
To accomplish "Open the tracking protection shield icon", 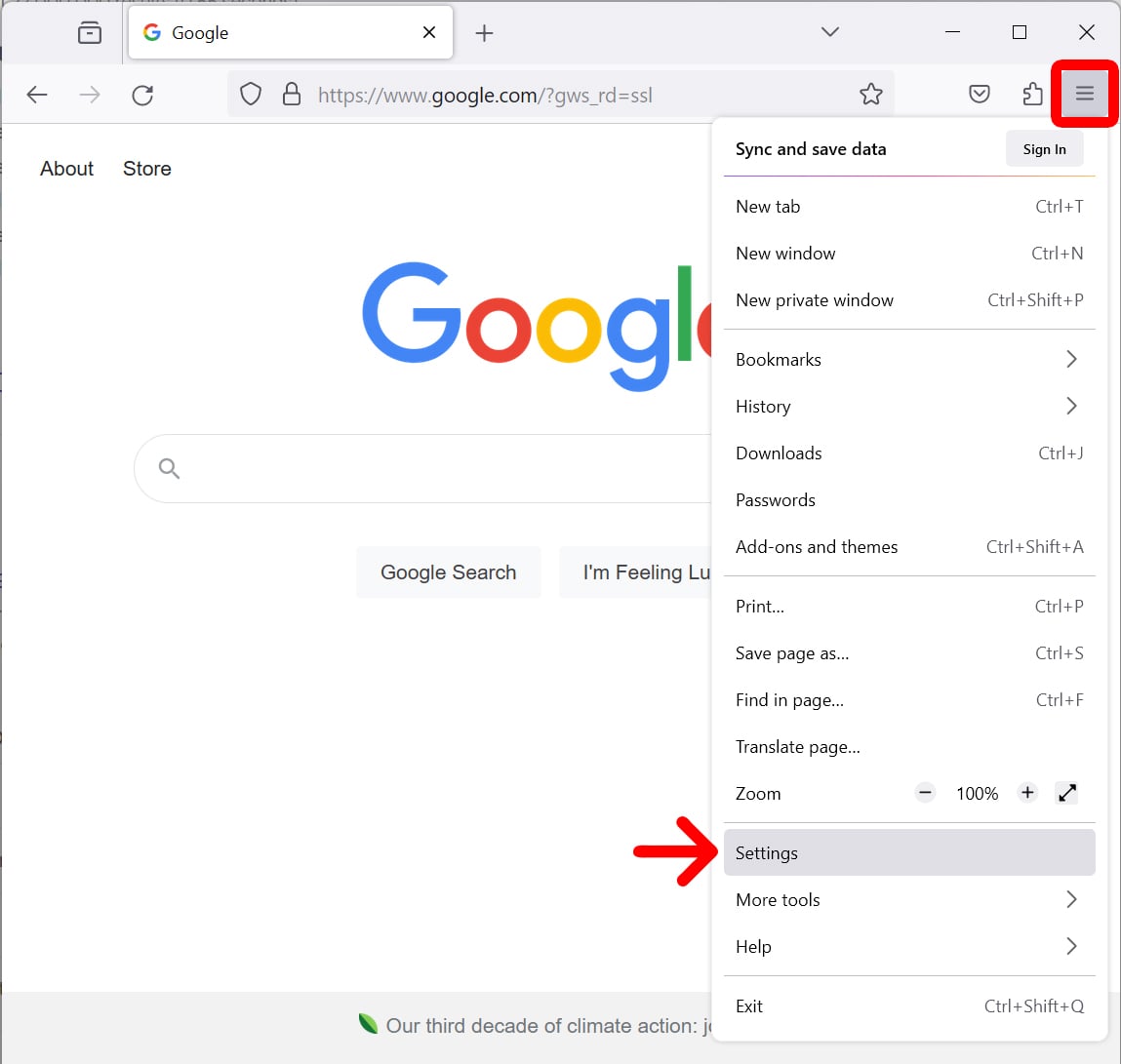I will (251, 95).
